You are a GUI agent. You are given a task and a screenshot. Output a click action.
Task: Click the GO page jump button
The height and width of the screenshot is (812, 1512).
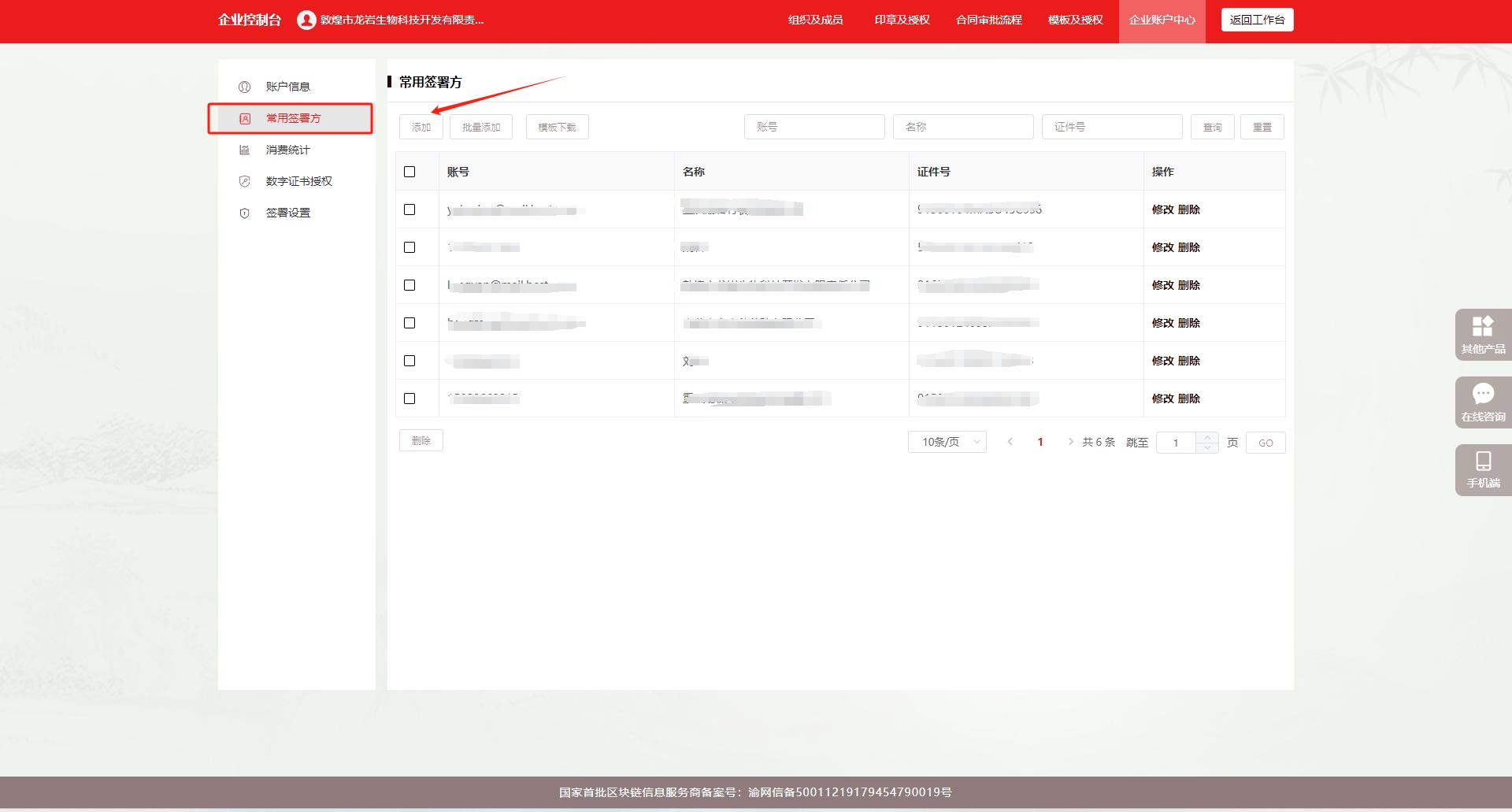(1266, 443)
